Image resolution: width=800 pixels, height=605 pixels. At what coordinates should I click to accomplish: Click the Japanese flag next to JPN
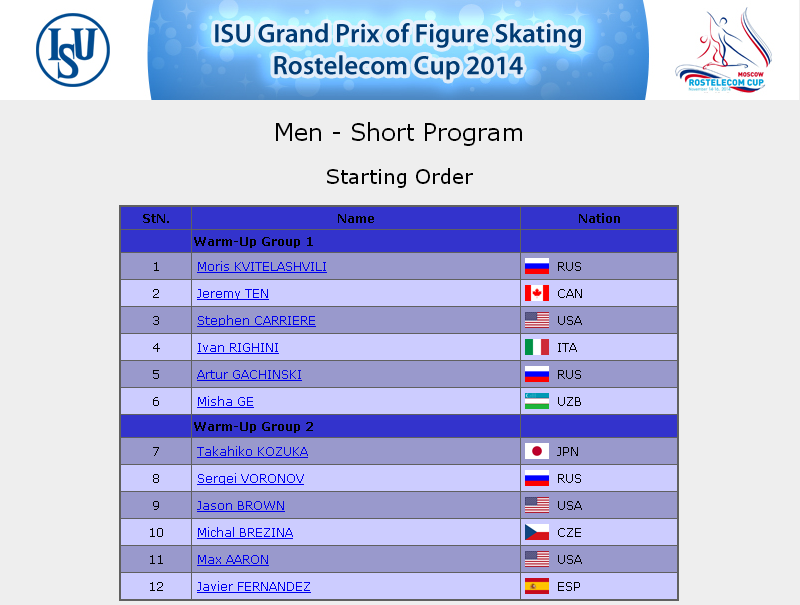coord(537,451)
